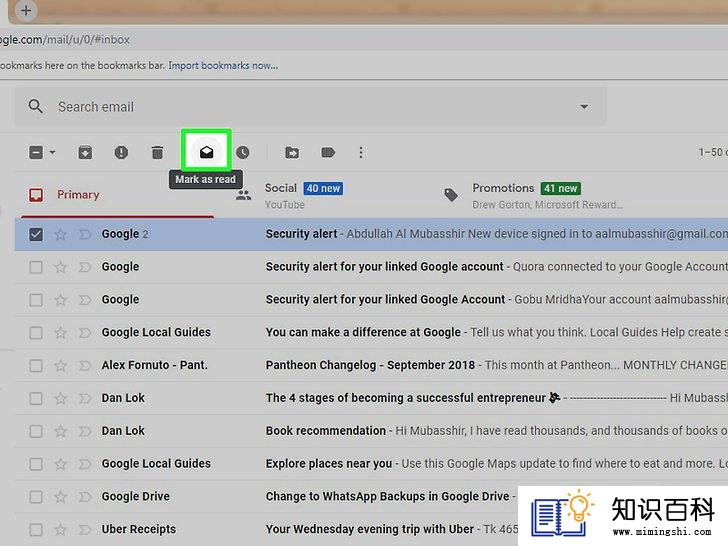This screenshot has height=546, width=728.
Task: Star the linked Google account Quora email
Action: (60, 267)
